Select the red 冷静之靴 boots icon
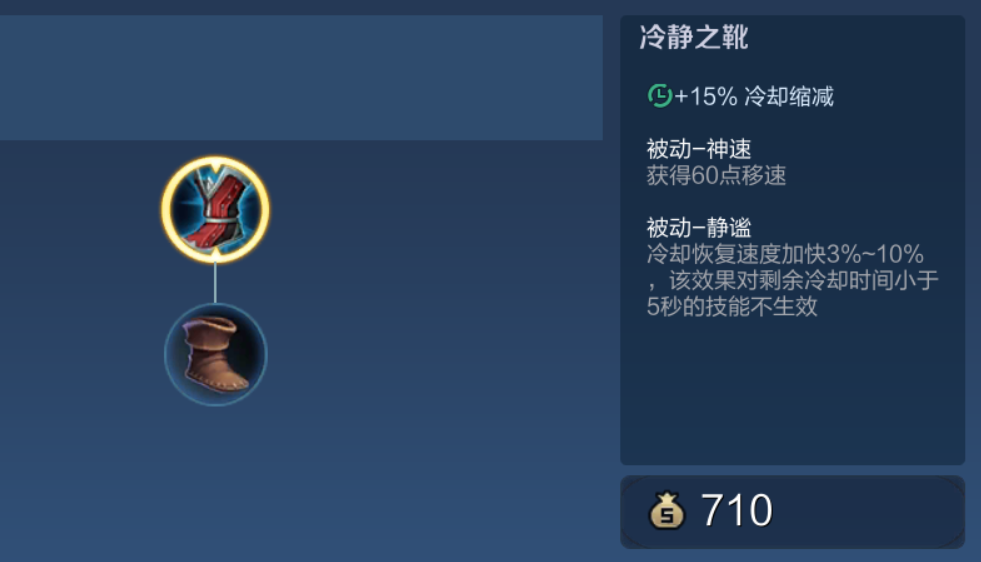Viewport: 981px width, 562px height. pos(215,210)
